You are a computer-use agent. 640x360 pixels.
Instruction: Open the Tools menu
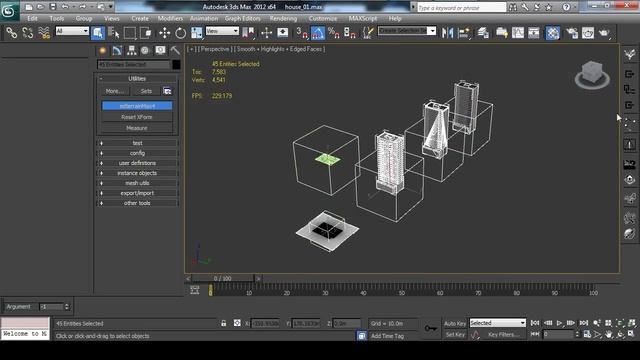(57, 18)
